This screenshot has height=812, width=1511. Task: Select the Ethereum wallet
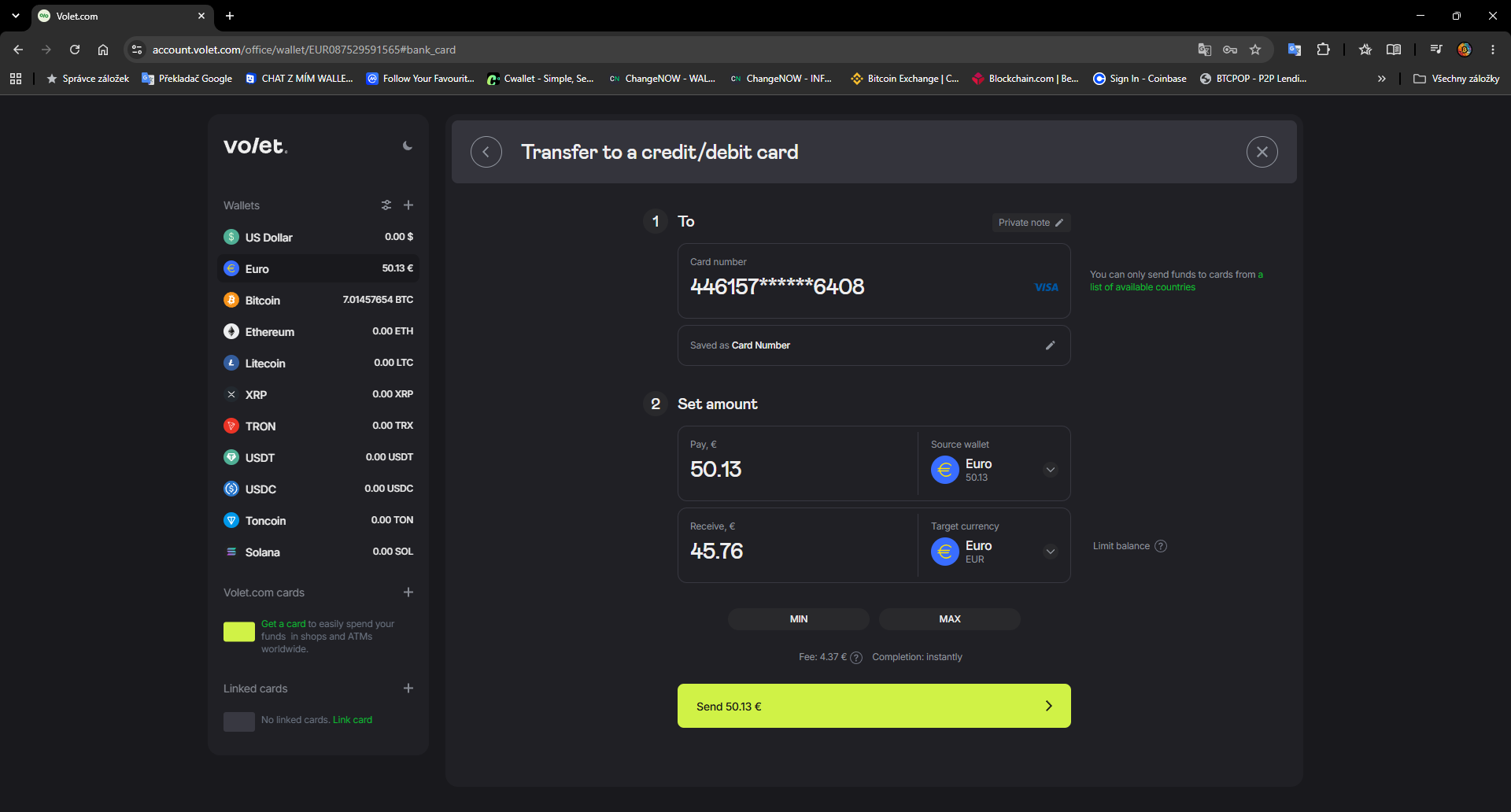pos(318,331)
